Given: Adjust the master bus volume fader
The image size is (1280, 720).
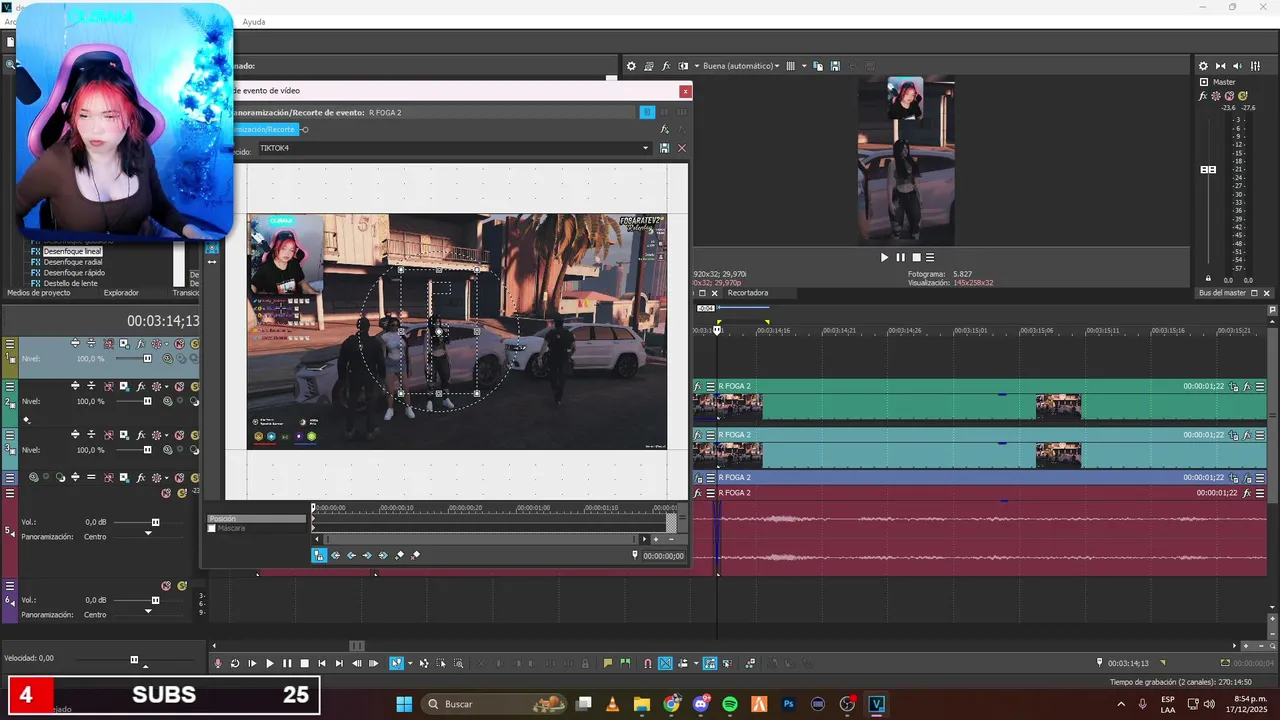Looking at the screenshot, I should tap(1208, 170).
